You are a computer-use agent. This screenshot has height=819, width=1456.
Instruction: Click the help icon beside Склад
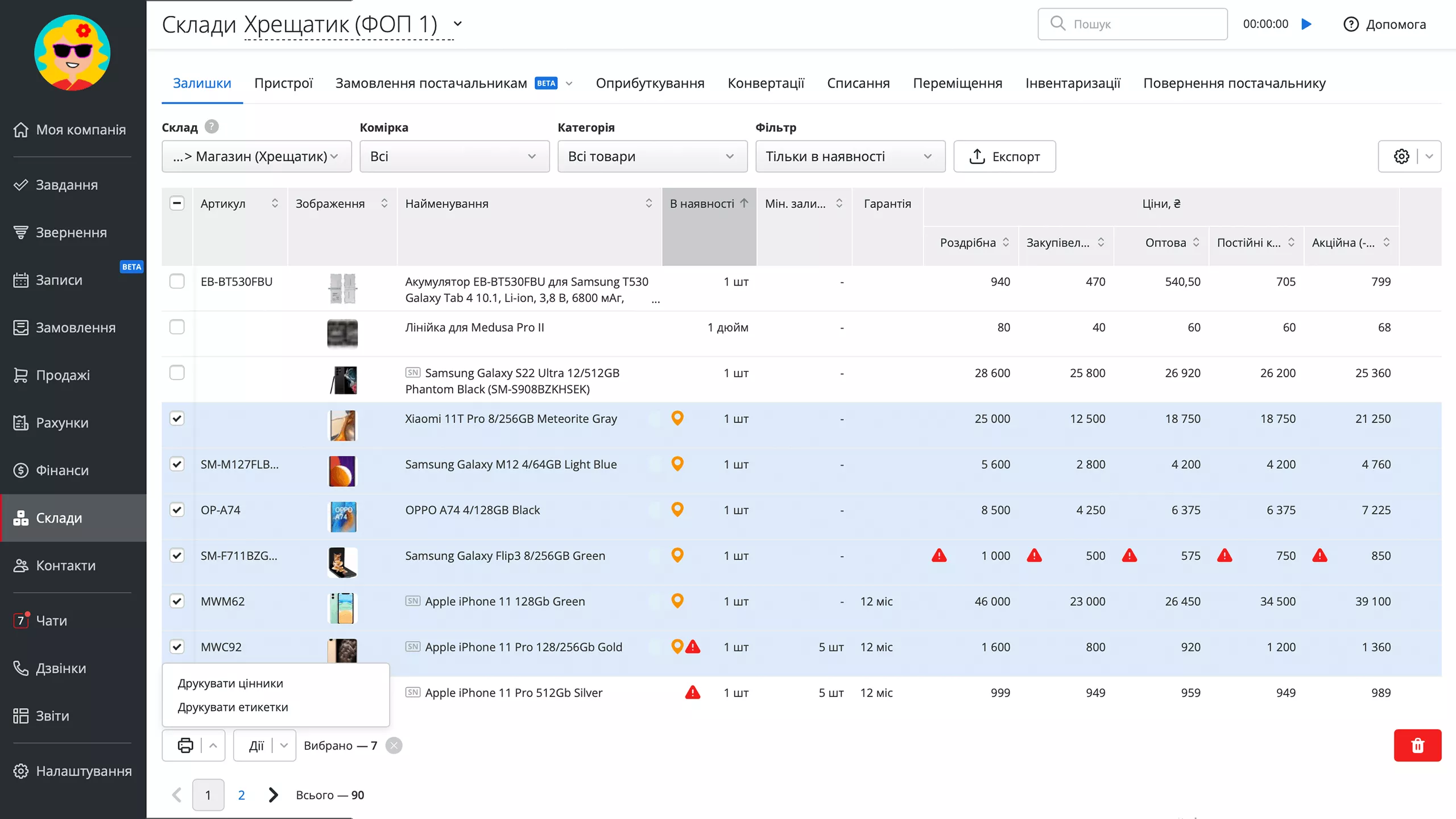[212, 126]
